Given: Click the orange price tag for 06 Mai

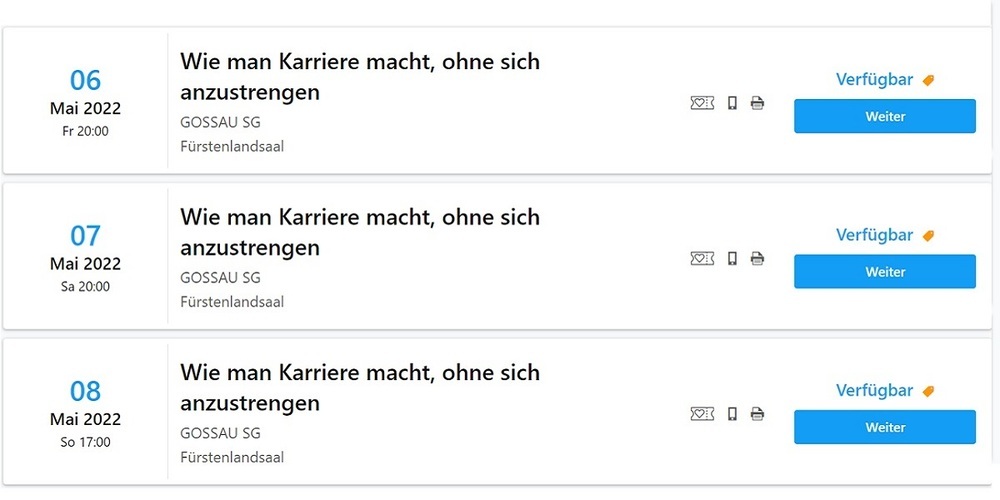Looking at the screenshot, I should [x=928, y=80].
